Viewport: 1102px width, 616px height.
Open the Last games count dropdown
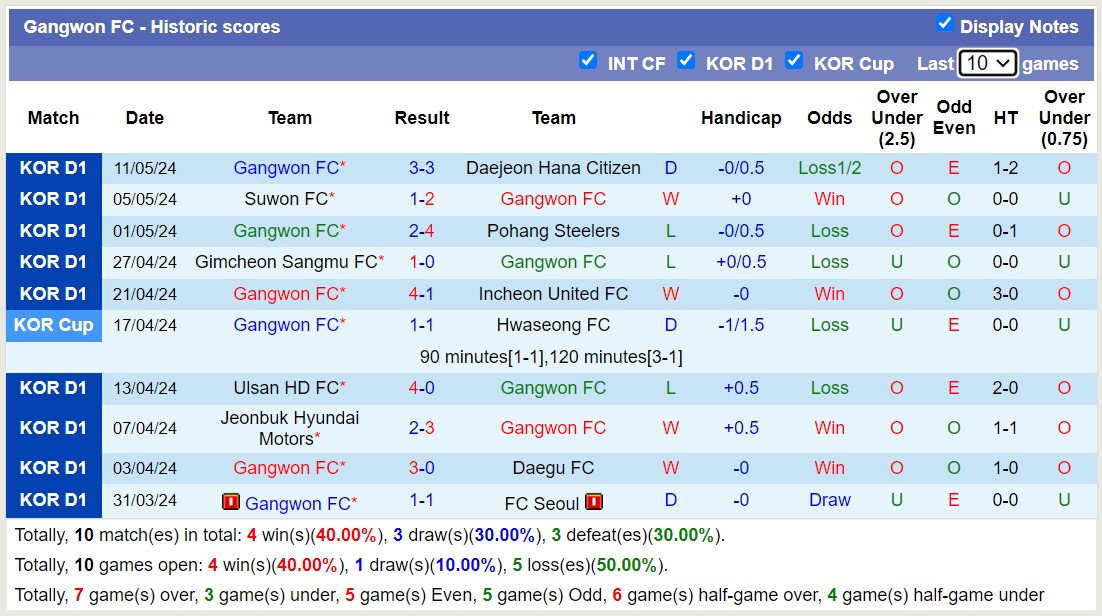[x=986, y=63]
